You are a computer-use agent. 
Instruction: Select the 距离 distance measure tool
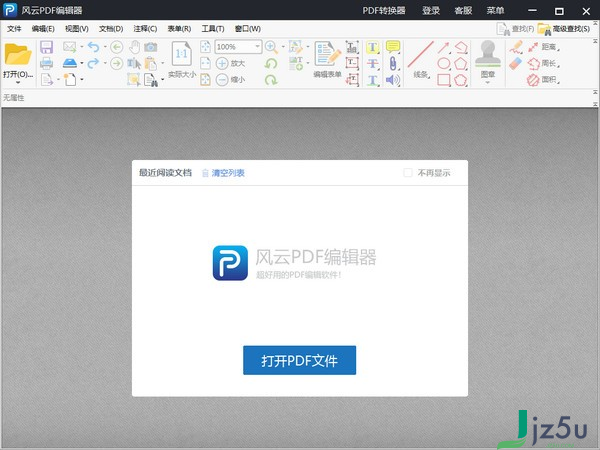tap(543, 47)
